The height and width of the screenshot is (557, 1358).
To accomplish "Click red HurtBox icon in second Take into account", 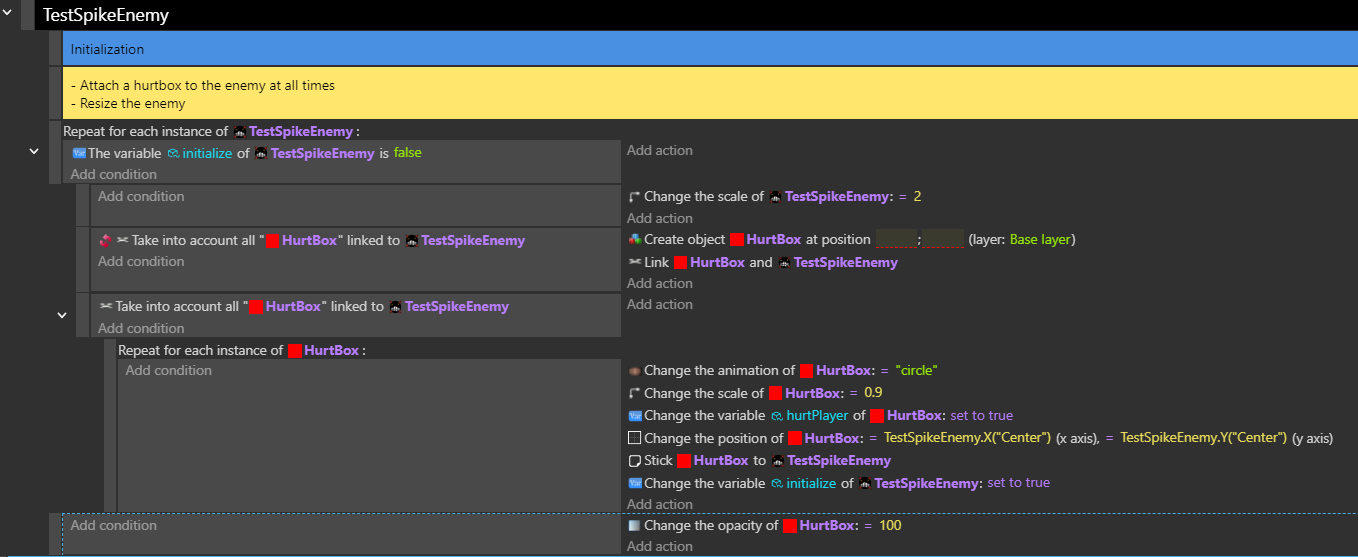I will point(256,307).
